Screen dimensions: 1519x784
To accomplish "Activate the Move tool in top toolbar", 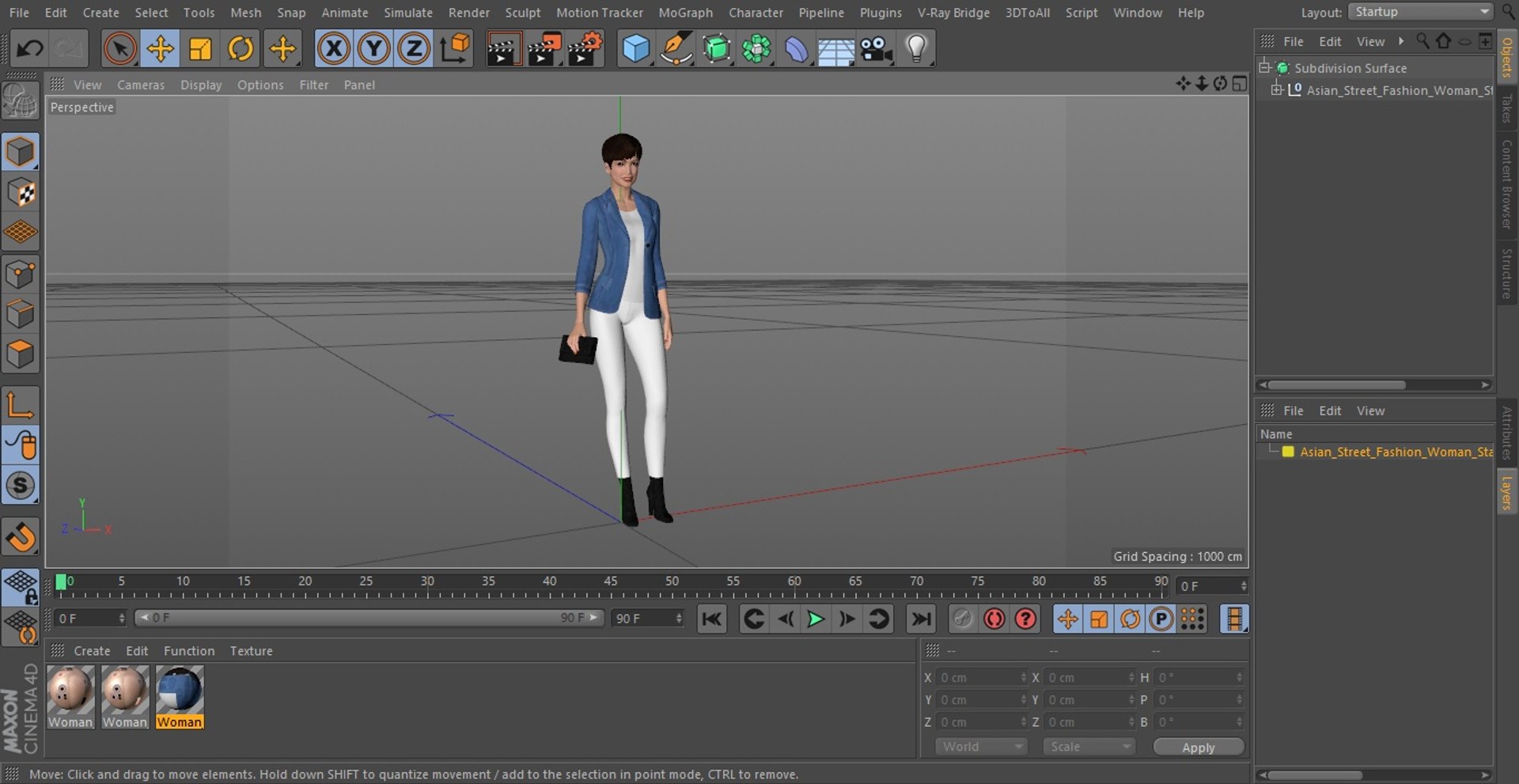I will coord(160,49).
